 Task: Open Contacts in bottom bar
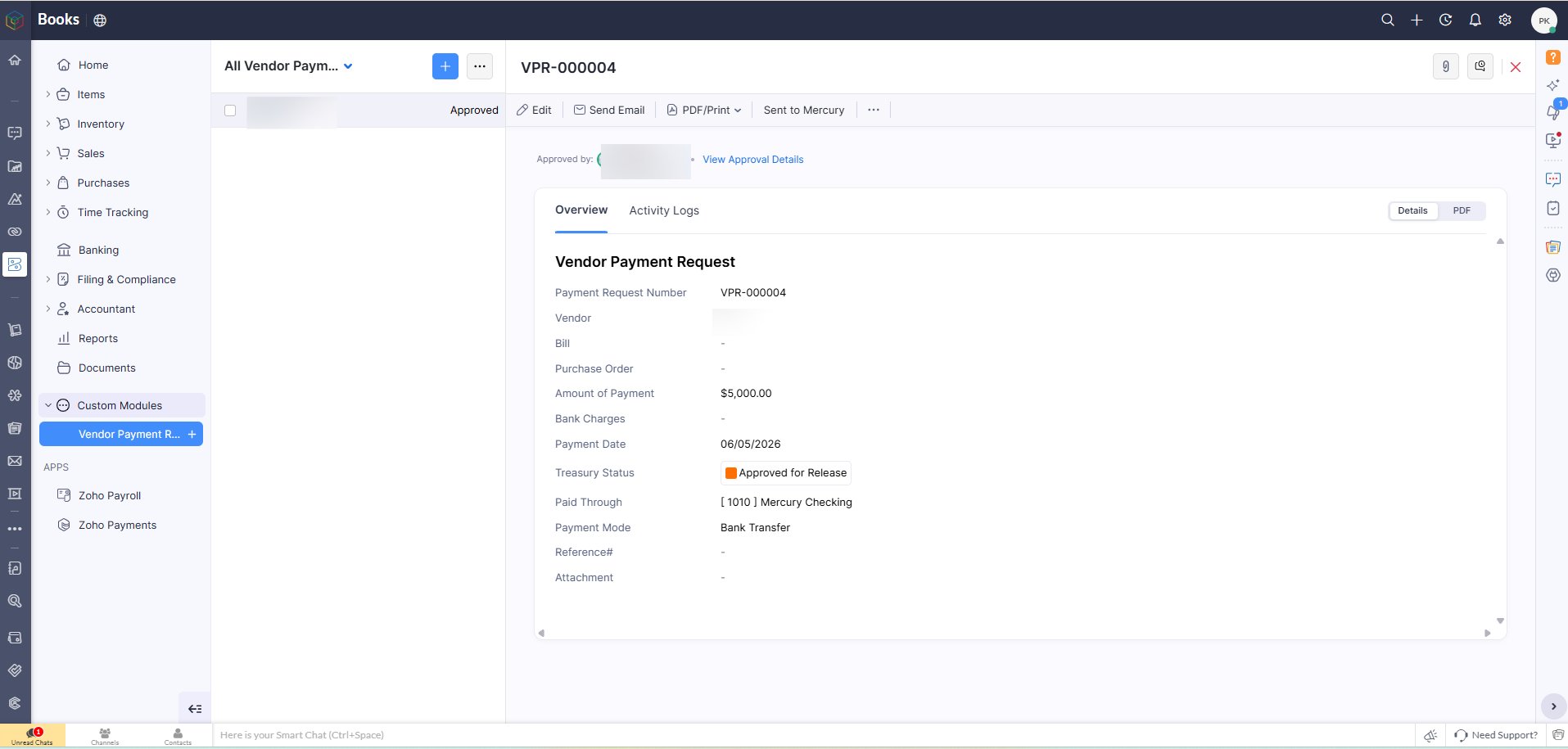(178, 736)
